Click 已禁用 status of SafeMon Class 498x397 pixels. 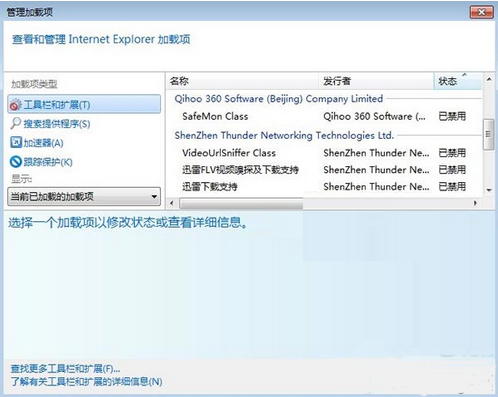click(452, 116)
